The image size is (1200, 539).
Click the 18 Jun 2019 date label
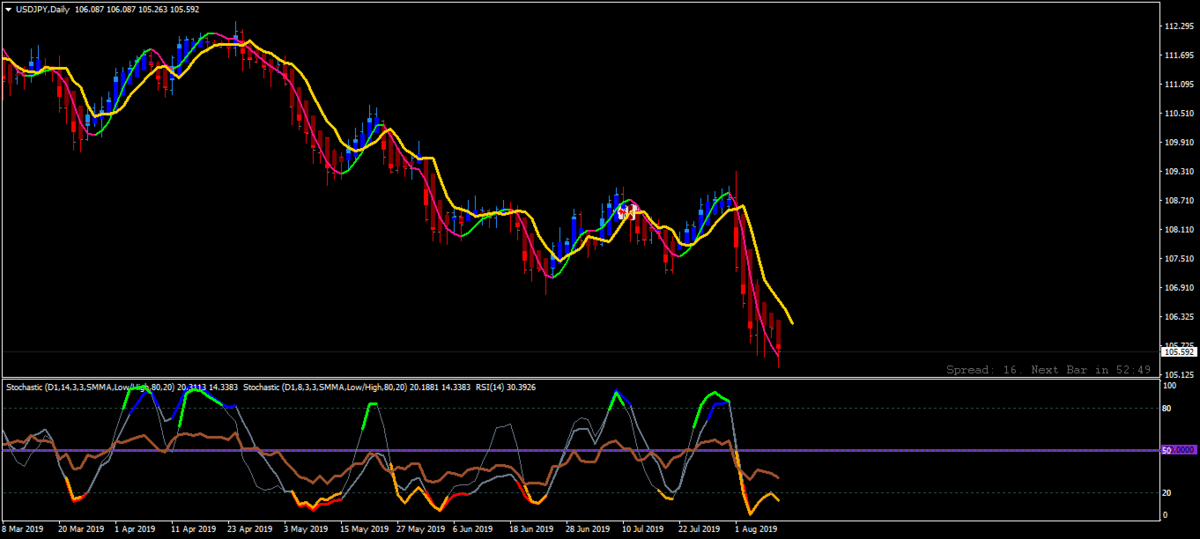(531, 528)
